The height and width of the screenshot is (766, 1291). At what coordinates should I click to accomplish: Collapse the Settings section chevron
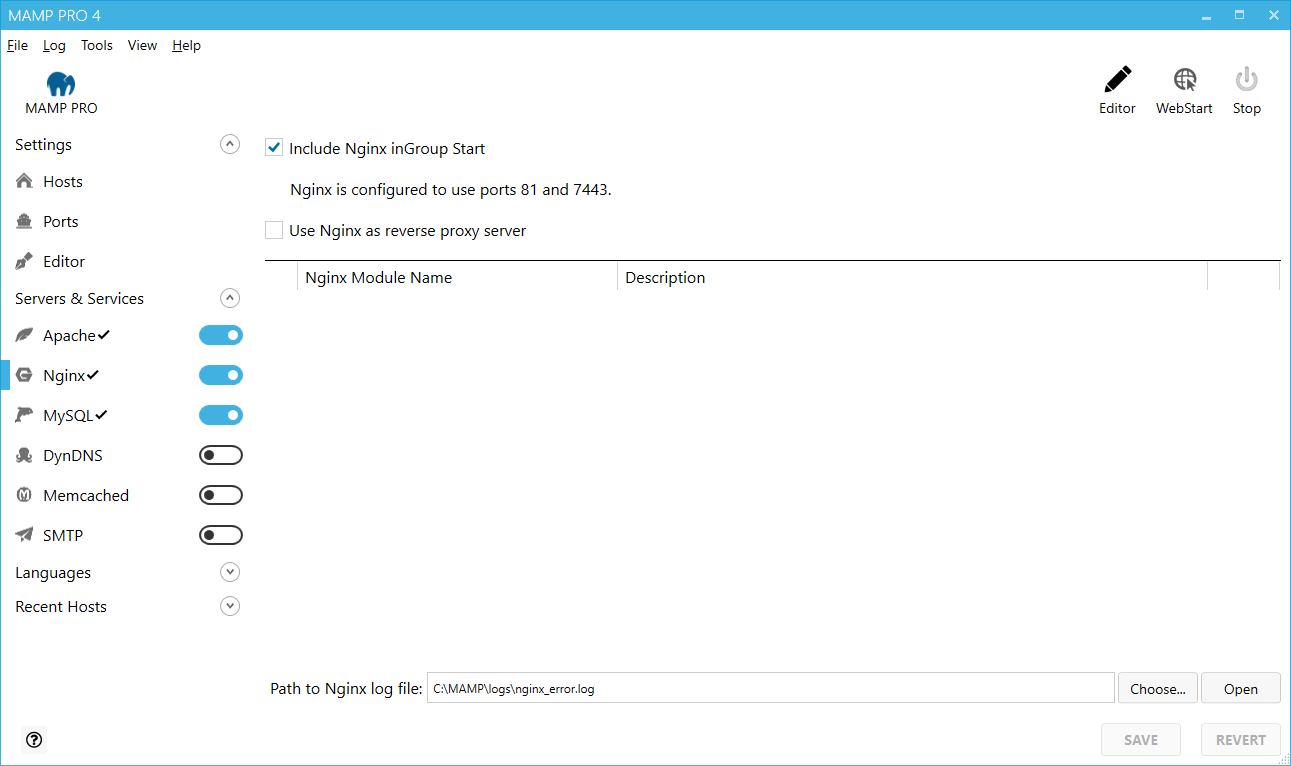pyautogui.click(x=230, y=144)
